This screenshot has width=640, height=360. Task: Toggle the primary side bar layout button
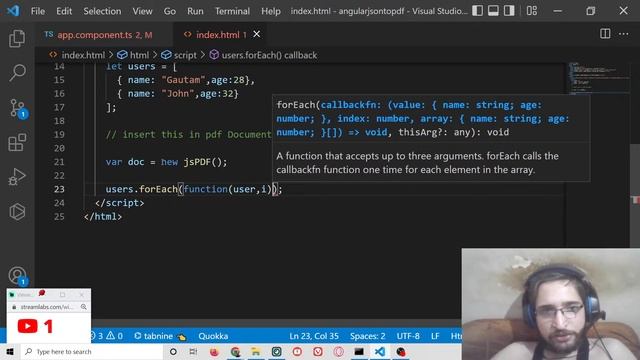tap(478, 11)
